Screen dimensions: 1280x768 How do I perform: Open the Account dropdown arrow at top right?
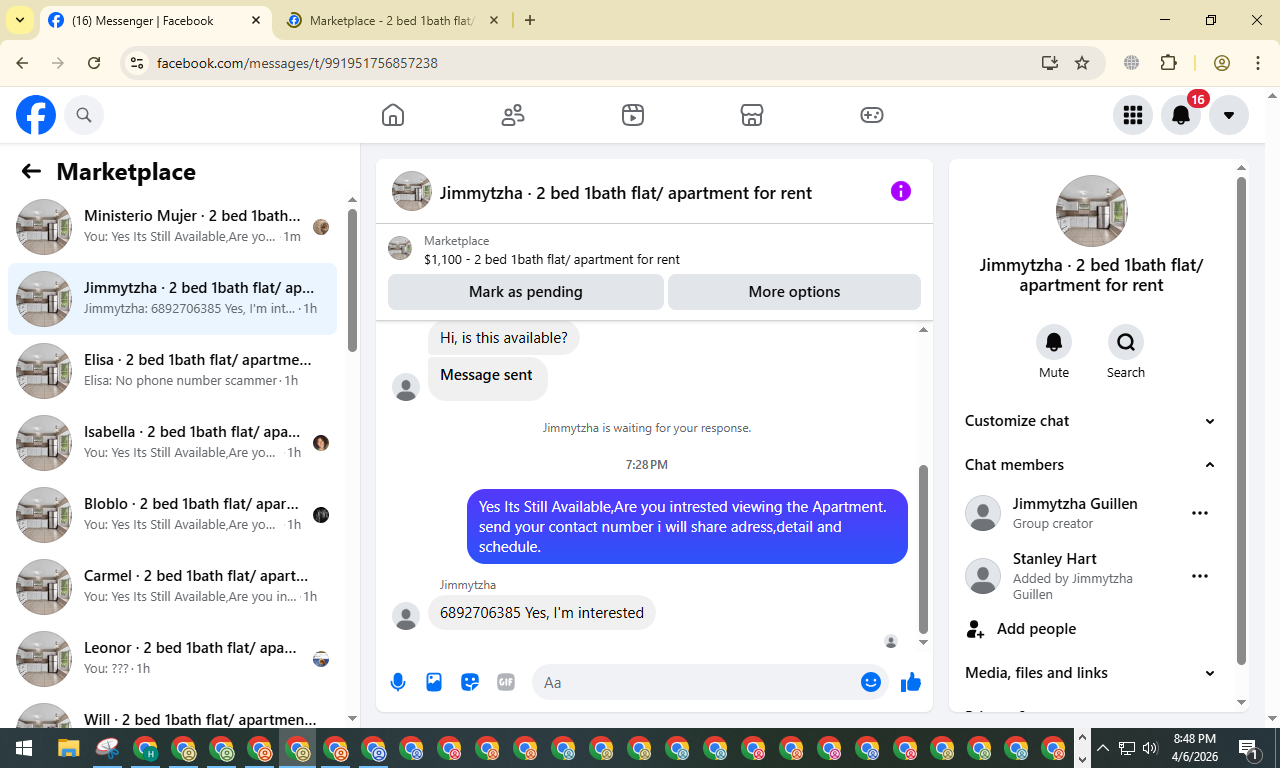point(1229,115)
